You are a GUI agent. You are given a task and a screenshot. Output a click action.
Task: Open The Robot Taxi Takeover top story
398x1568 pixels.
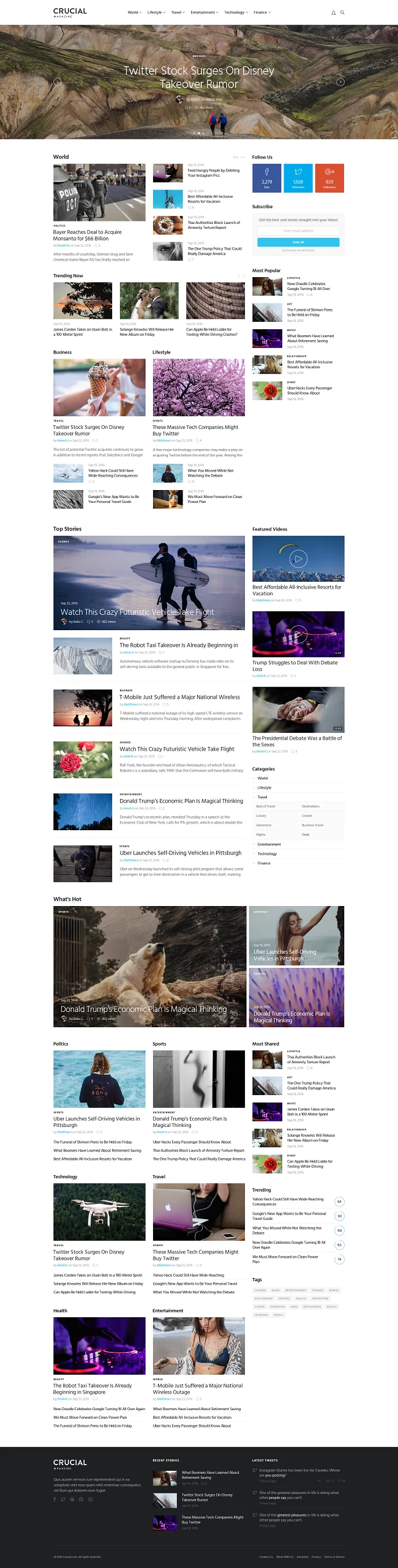coord(179,645)
